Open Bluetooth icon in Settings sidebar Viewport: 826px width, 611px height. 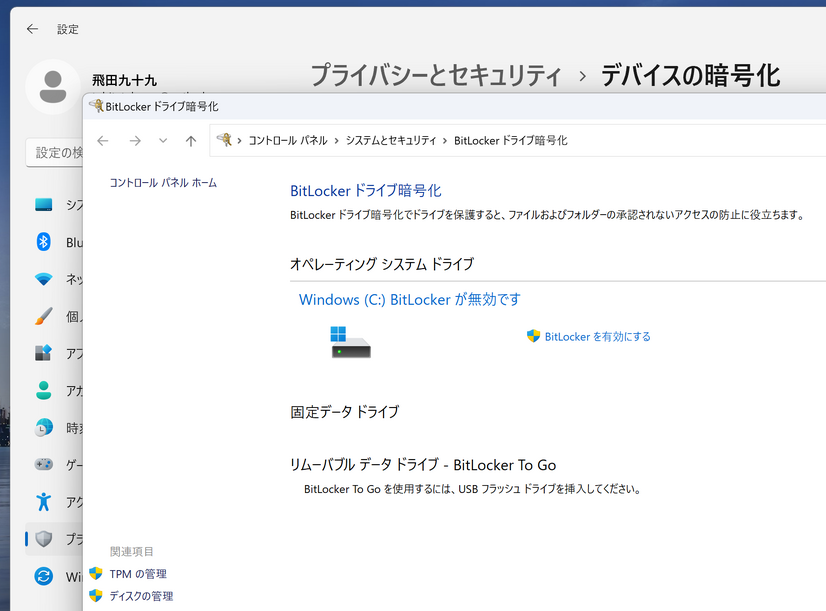click(x=44, y=242)
